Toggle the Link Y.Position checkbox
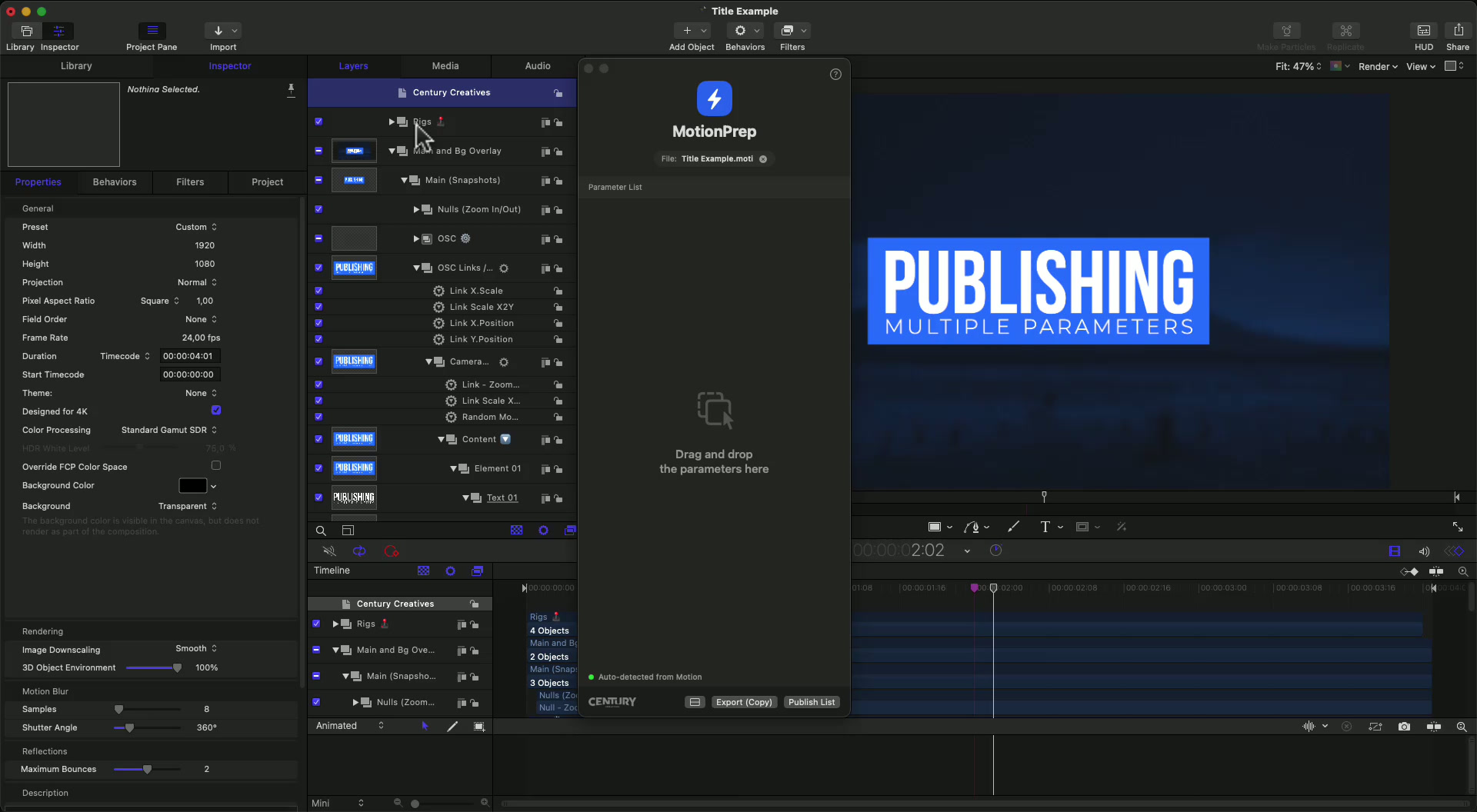 318,339
